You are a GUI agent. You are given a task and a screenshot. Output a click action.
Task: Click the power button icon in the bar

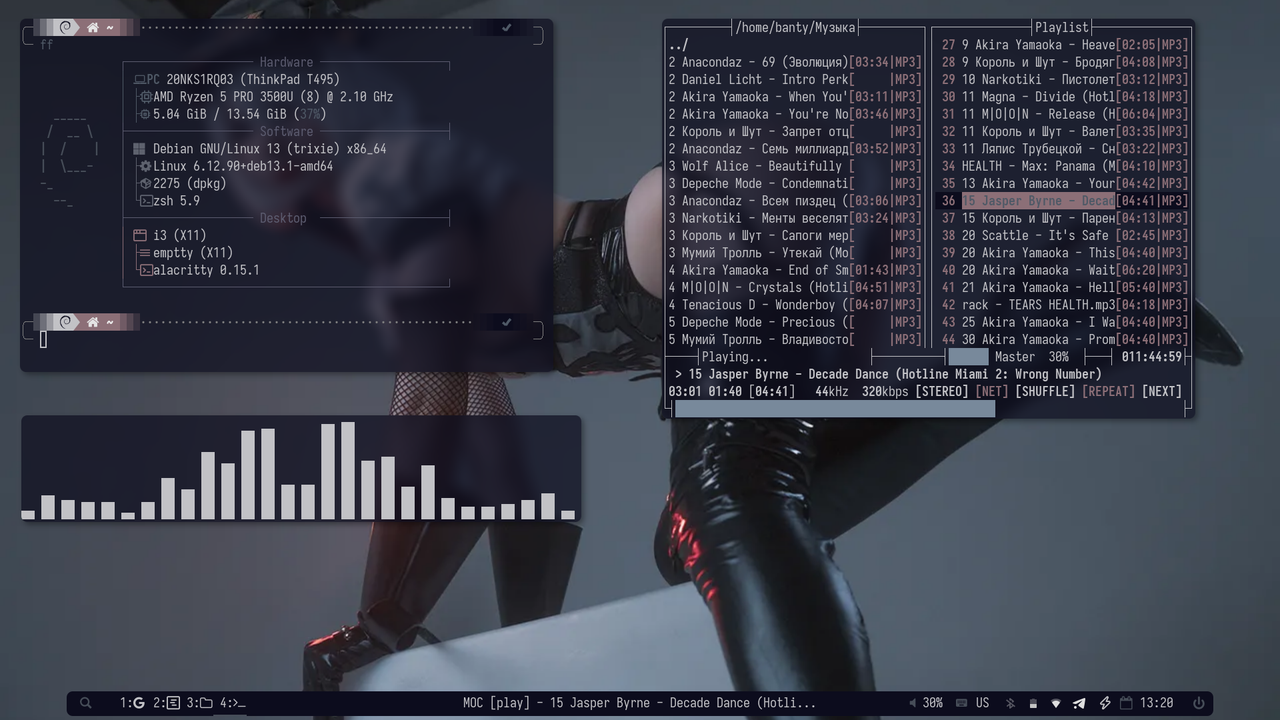[x=1199, y=703]
